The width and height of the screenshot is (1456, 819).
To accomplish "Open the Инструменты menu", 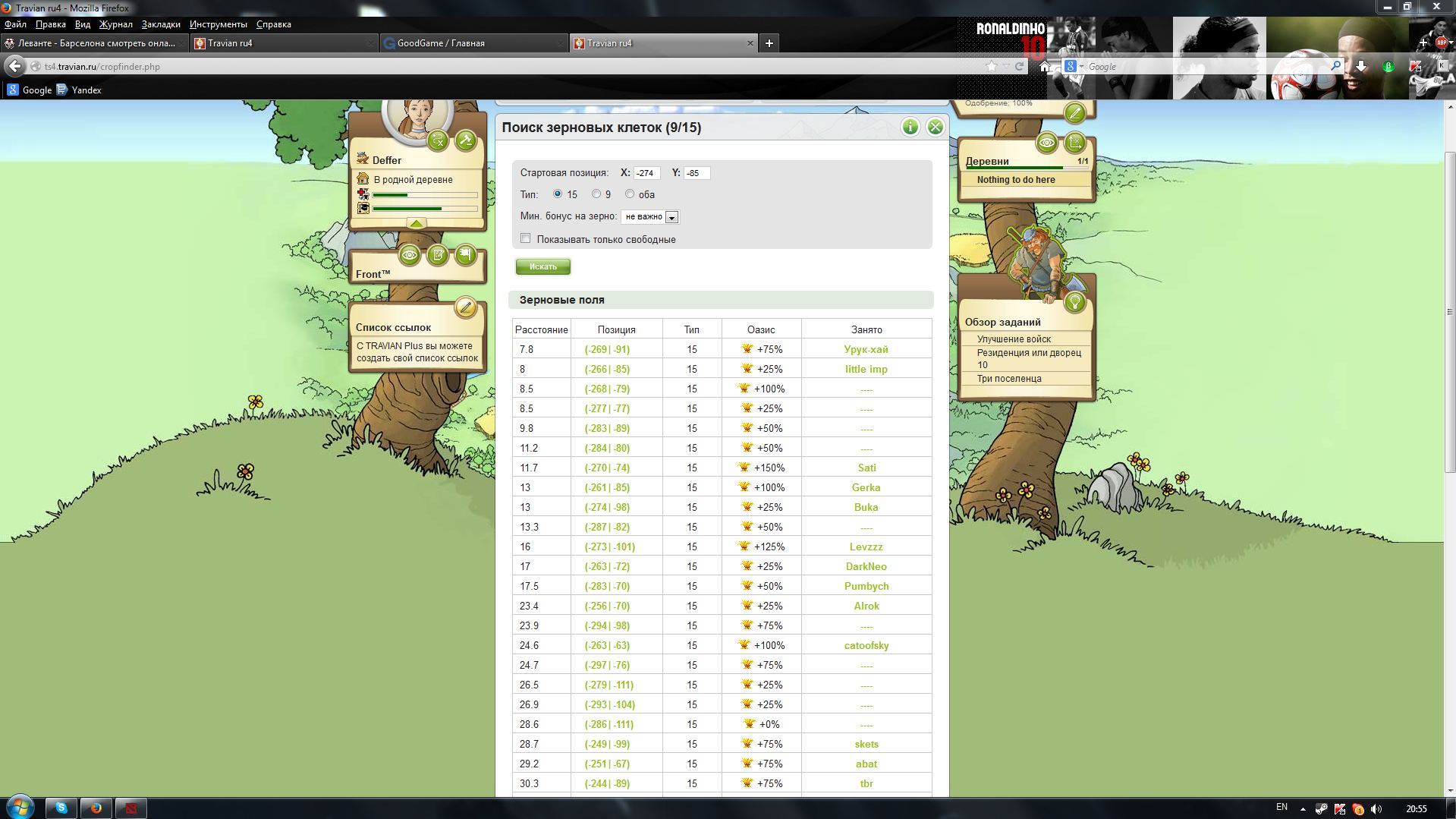I will [x=218, y=24].
